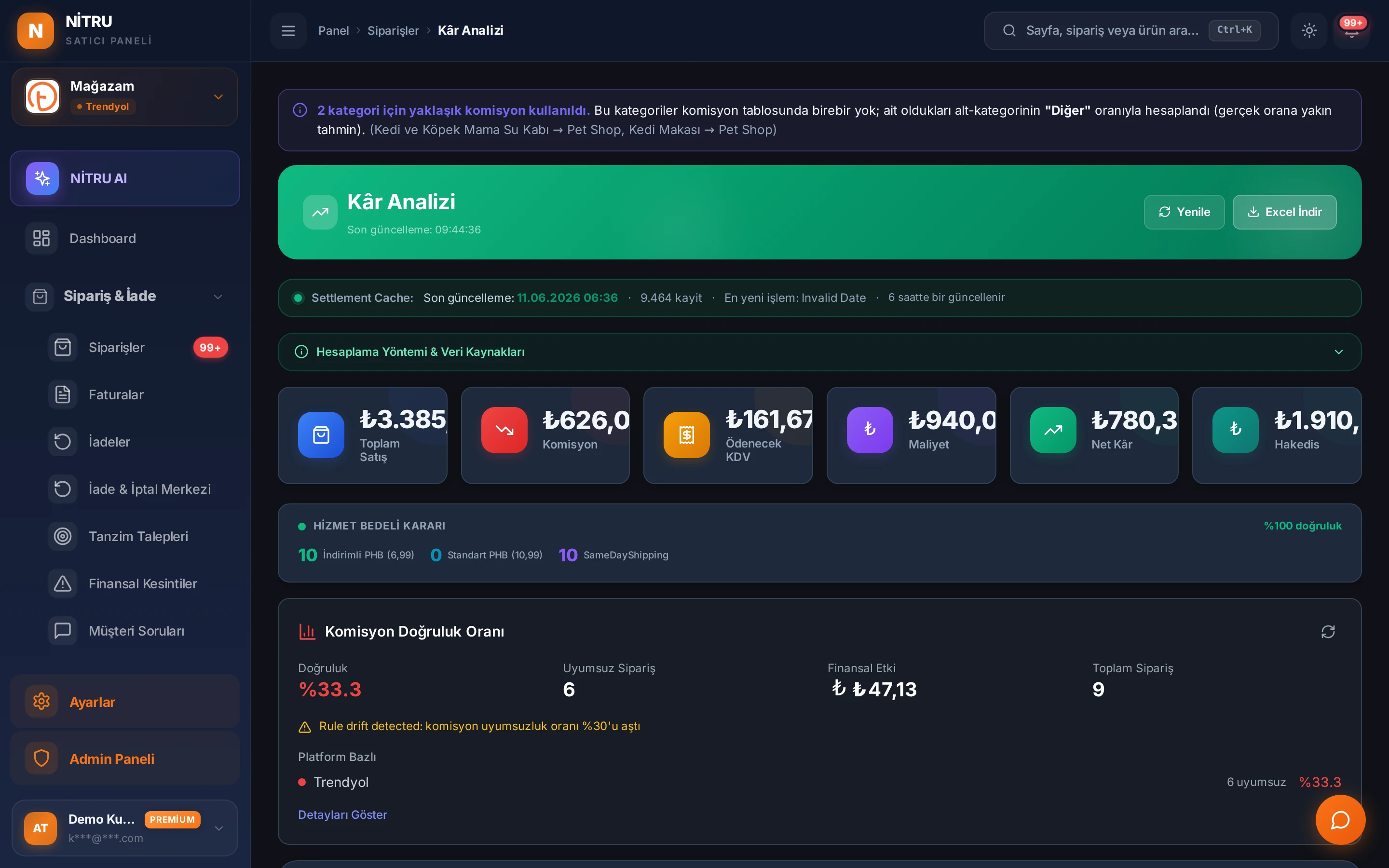Click the info icon in the commission notice
The image size is (1389, 868).
300,109
